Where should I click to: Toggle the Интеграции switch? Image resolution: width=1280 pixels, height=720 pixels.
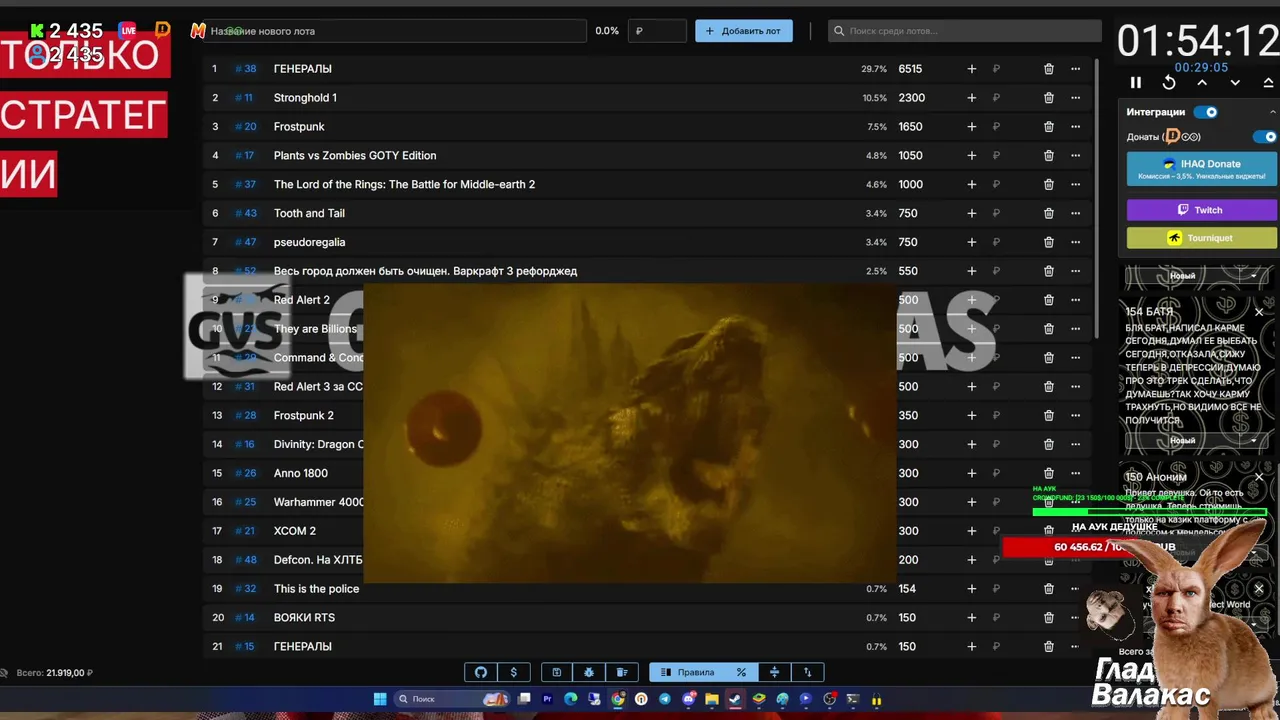[1206, 112]
